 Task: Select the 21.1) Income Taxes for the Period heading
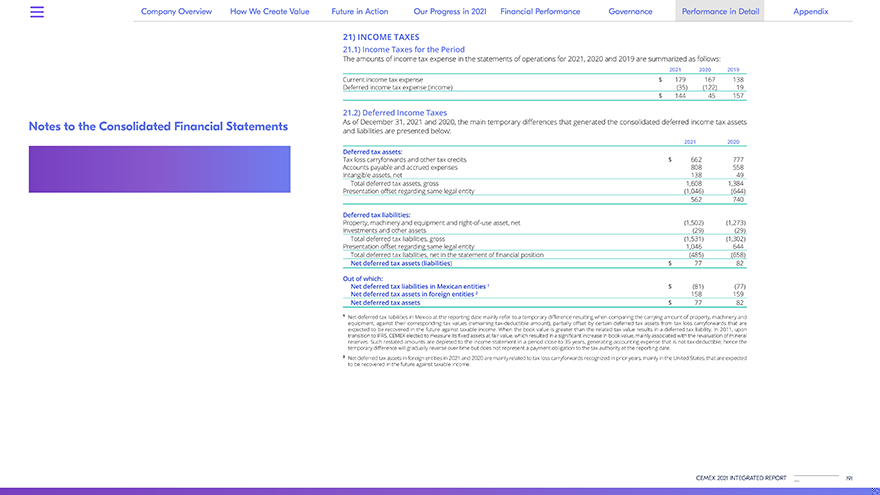[403, 49]
